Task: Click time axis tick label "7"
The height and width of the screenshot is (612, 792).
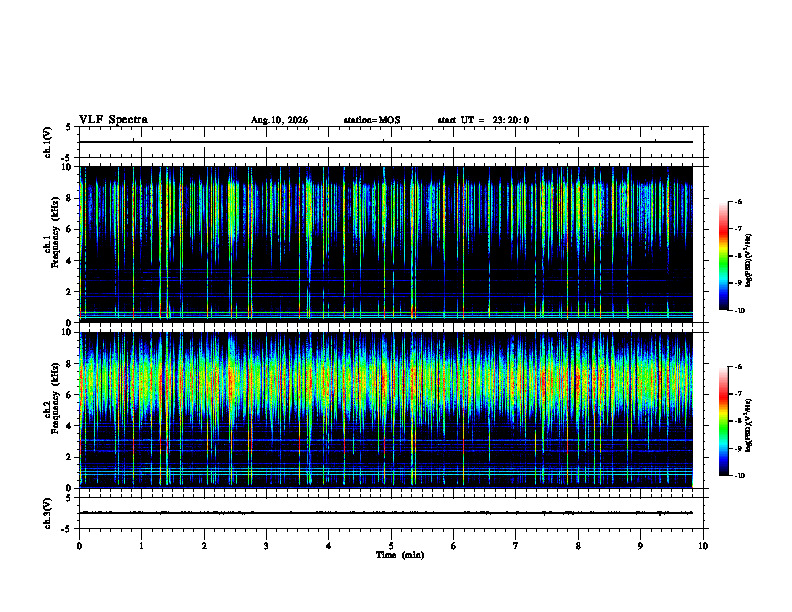Action: coord(516,546)
